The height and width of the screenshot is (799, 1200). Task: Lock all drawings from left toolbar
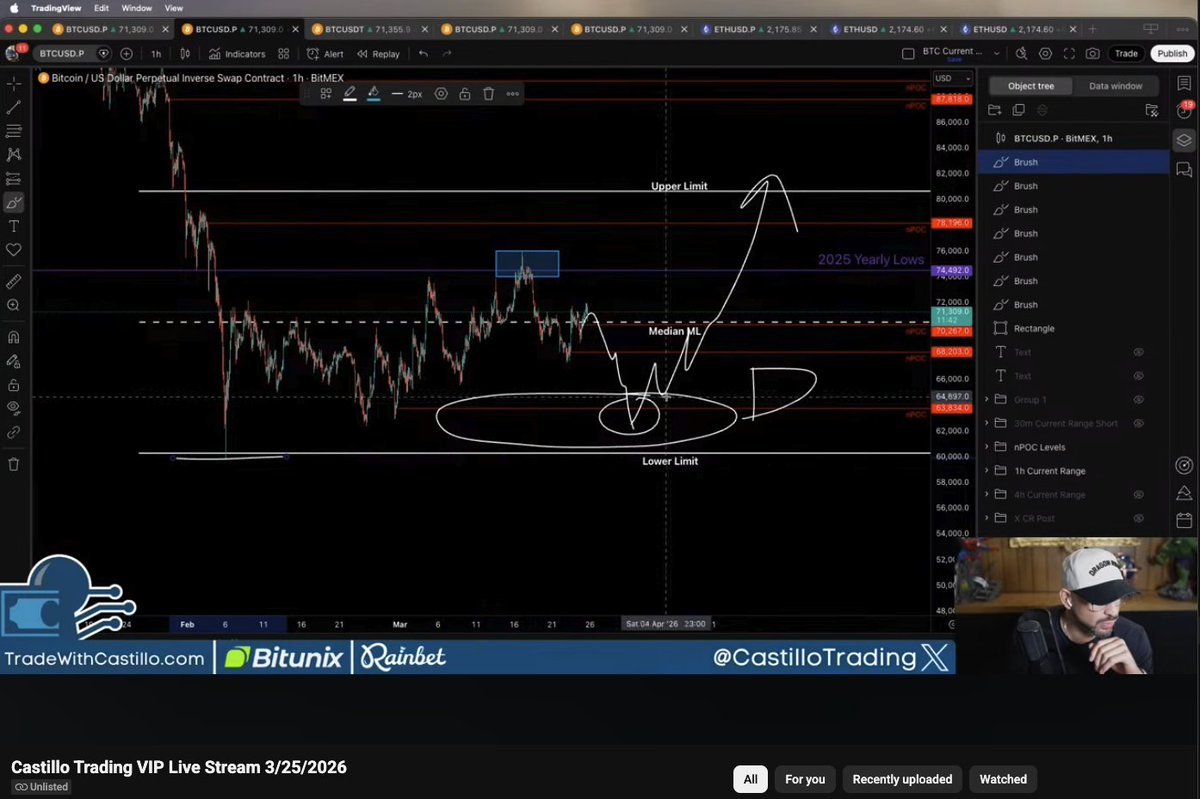tap(13, 385)
